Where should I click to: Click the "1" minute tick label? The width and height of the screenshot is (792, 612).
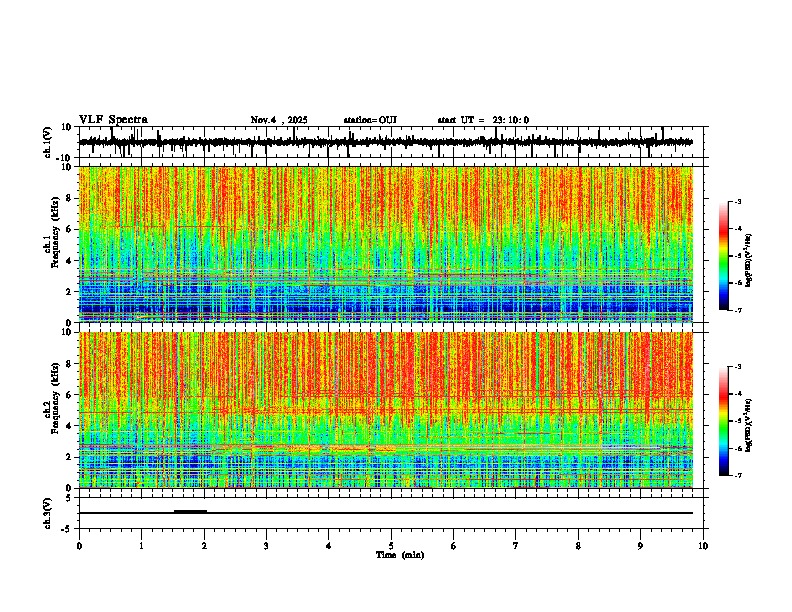tap(141, 546)
